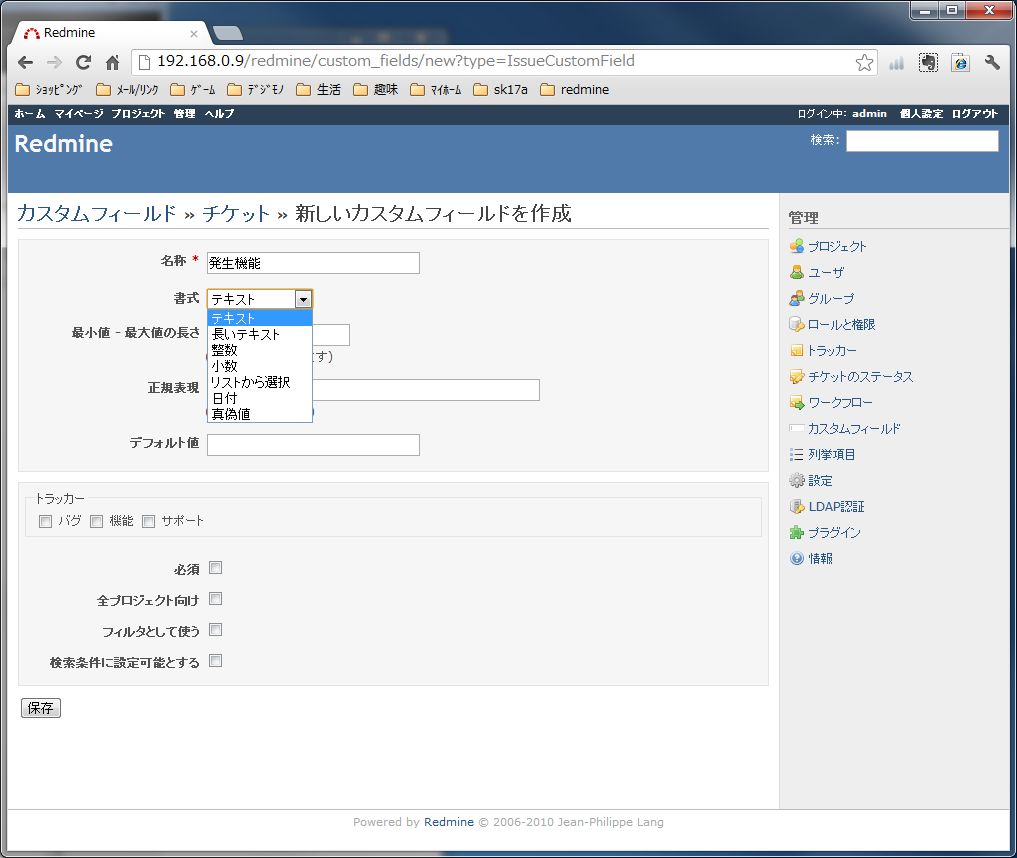The width and height of the screenshot is (1017, 858).
Task: Check the バグ tracker checkbox
Action: coord(45,521)
